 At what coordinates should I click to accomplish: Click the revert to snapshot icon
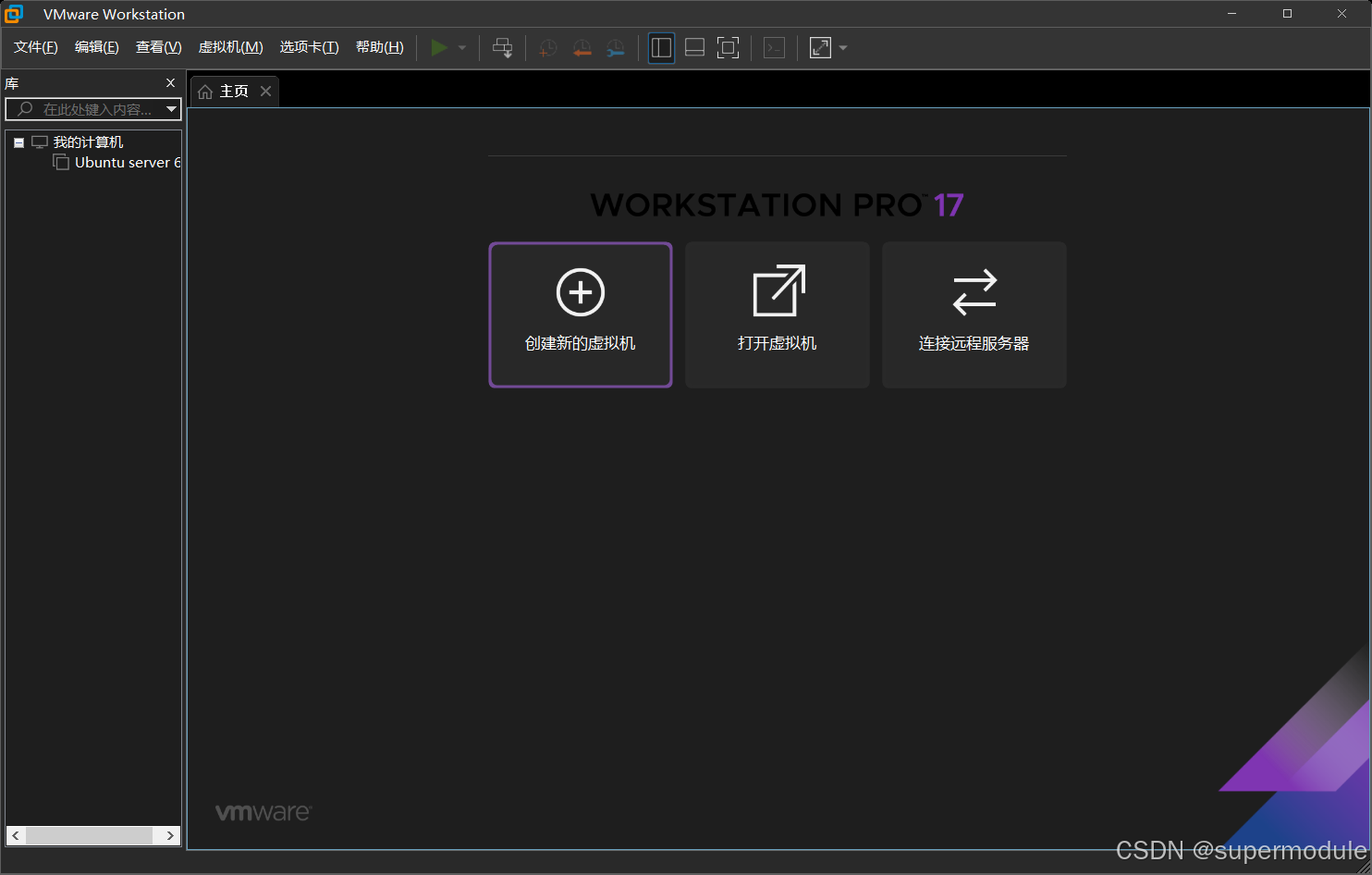[582, 48]
